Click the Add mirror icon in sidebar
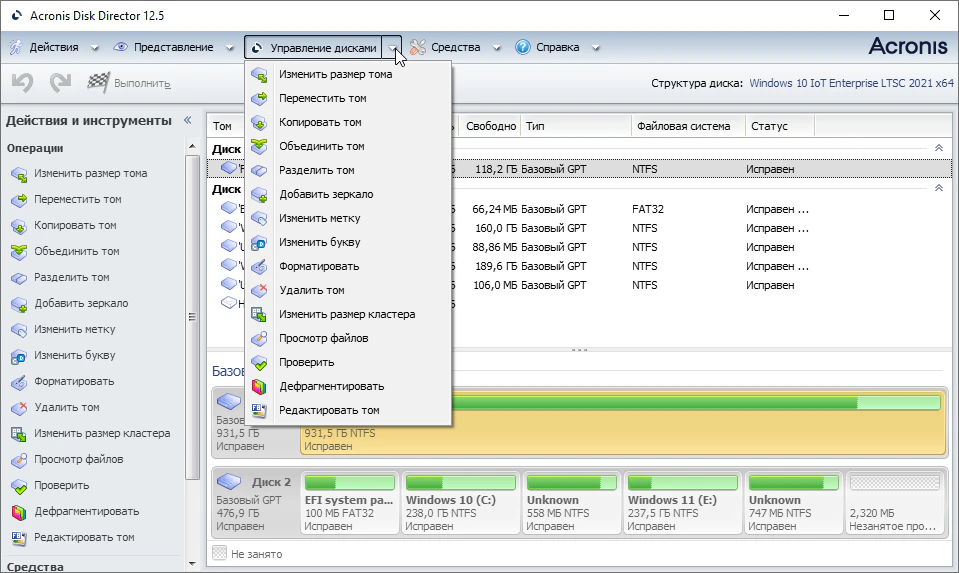 [x=18, y=304]
